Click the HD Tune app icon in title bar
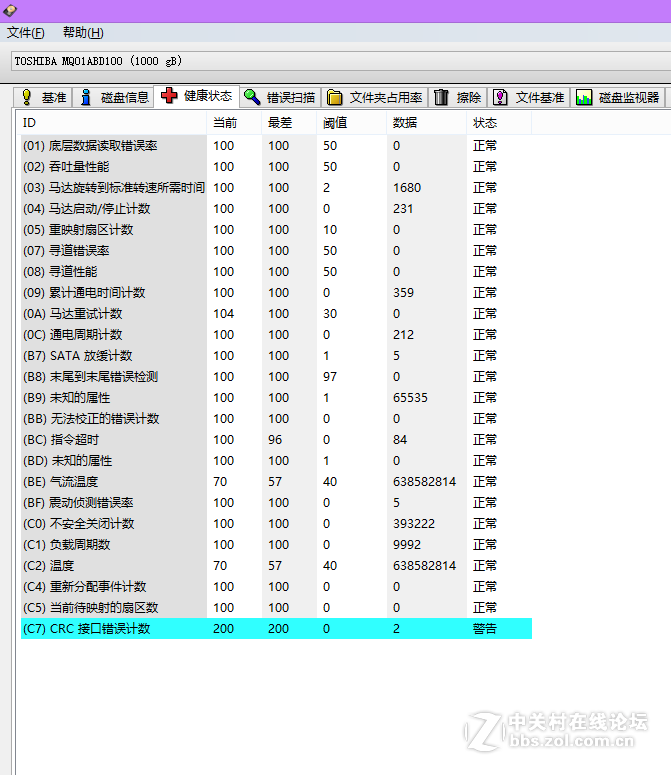The height and width of the screenshot is (775, 671). (10, 10)
